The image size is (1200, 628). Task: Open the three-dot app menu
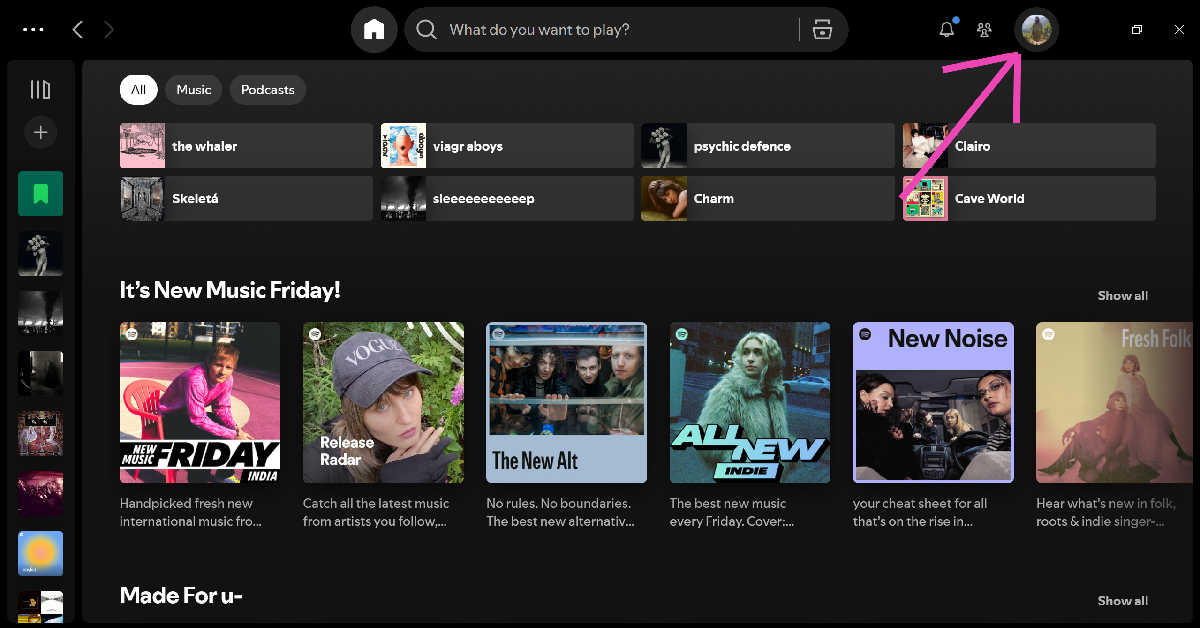33,30
